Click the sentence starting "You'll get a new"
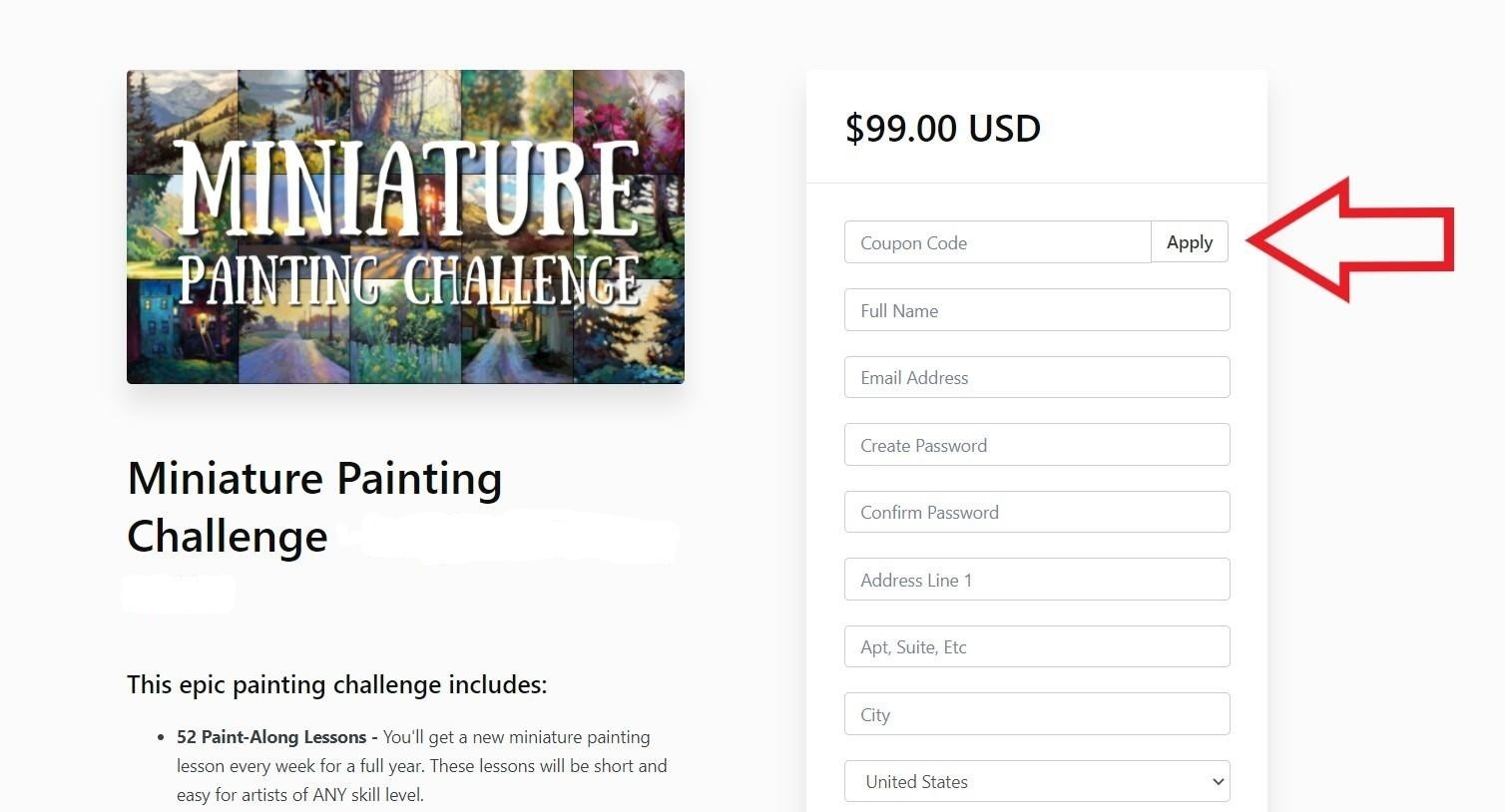 click(517, 737)
